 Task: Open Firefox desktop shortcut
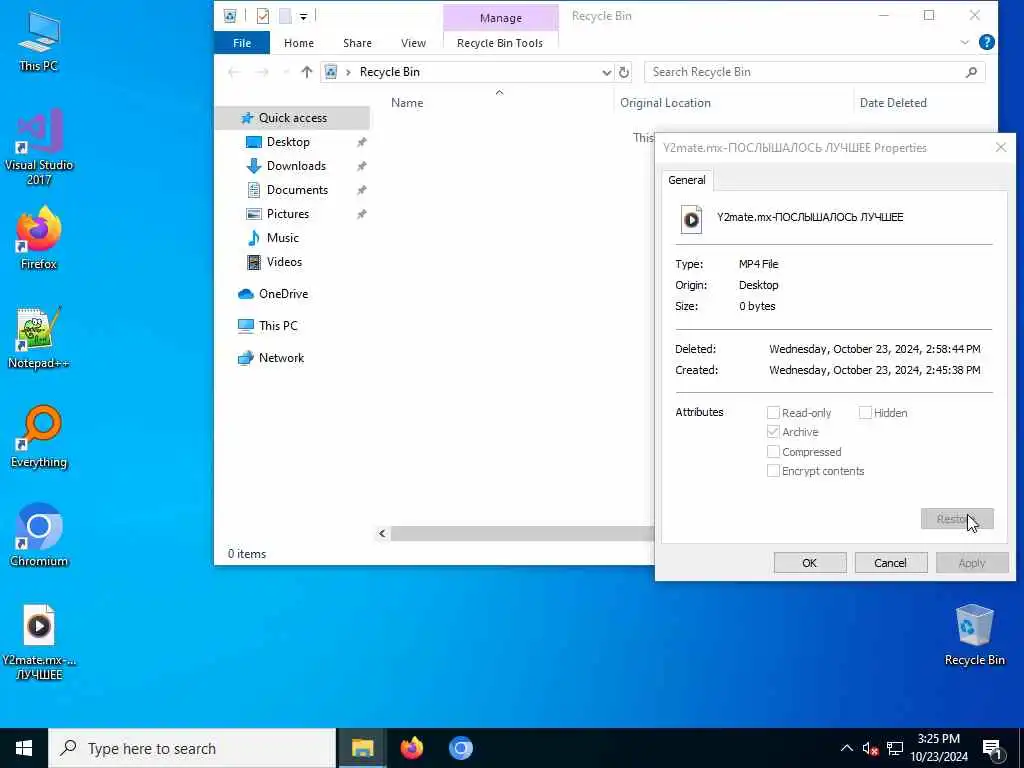[39, 238]
